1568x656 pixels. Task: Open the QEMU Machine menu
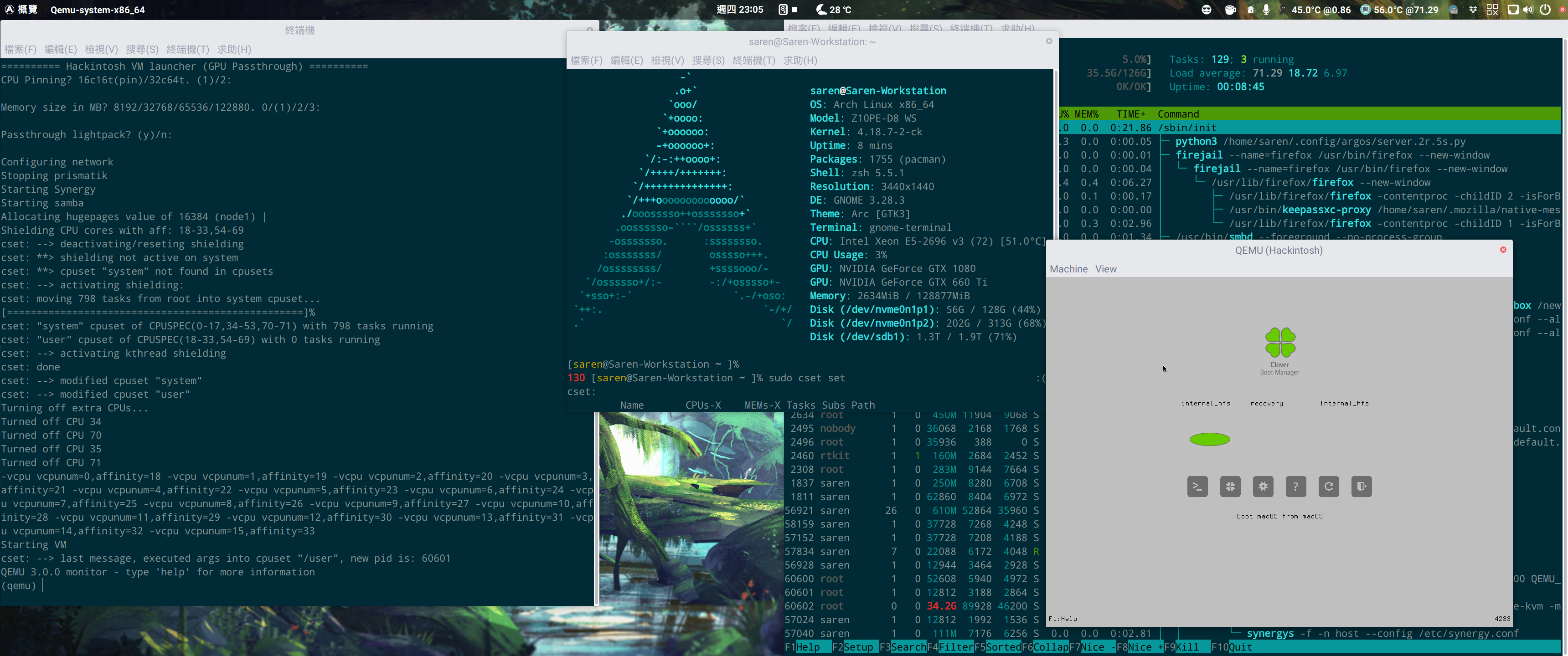[1068, 269]
